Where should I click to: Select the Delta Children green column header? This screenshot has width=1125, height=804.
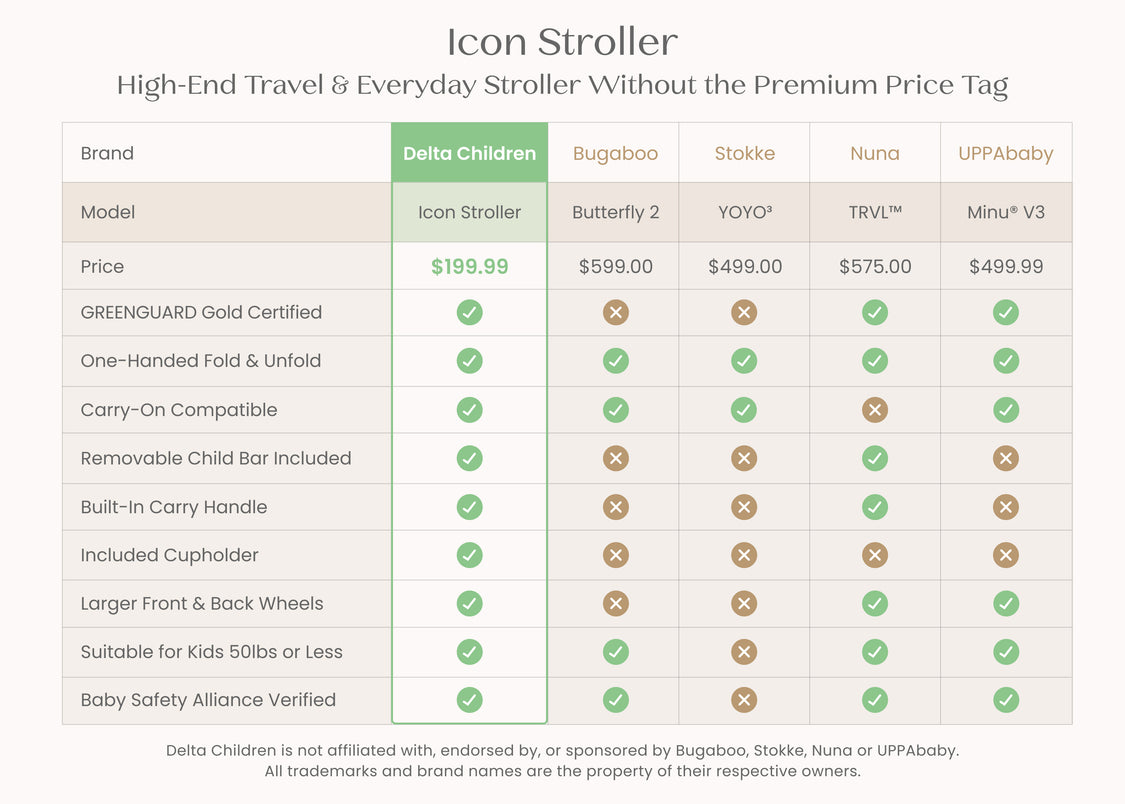pyautogui.click(x=469, y=153)
